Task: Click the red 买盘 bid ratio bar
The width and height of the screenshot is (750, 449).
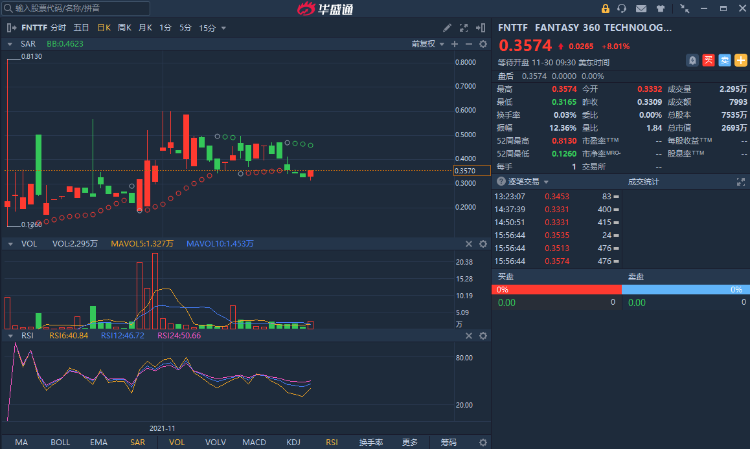Action: pos(557,289)
